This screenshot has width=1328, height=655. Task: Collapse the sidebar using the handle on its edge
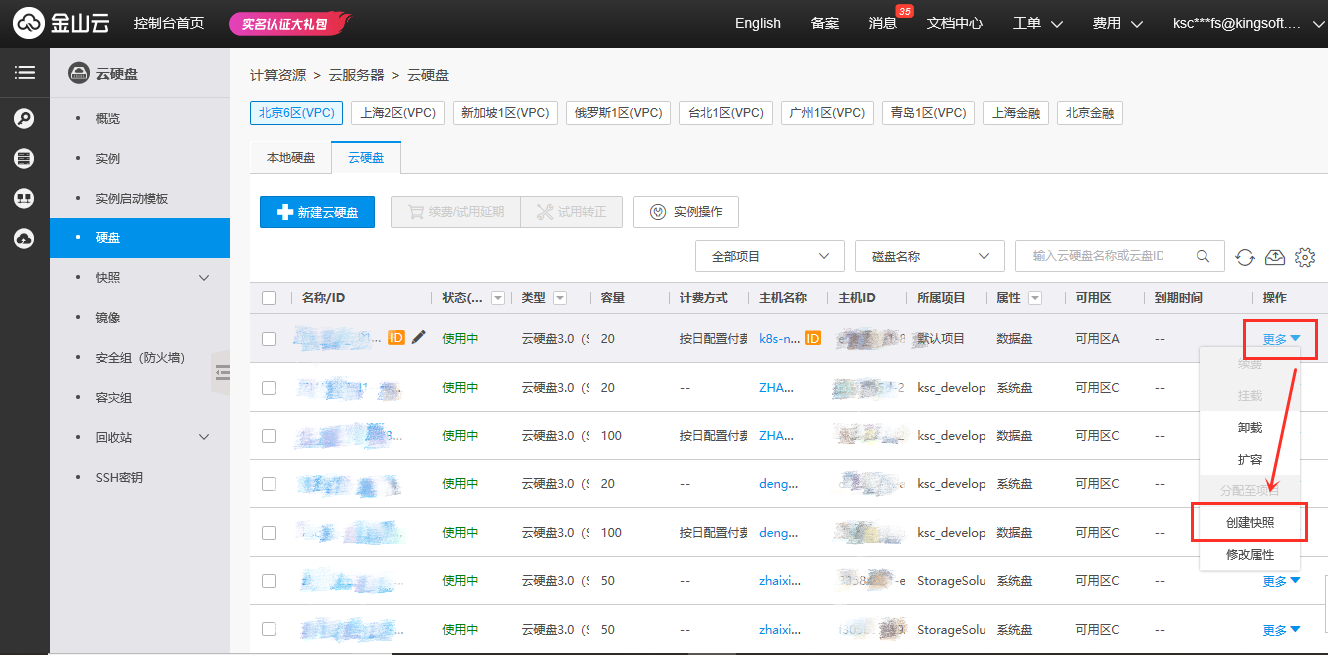click(x=222, y=373)
